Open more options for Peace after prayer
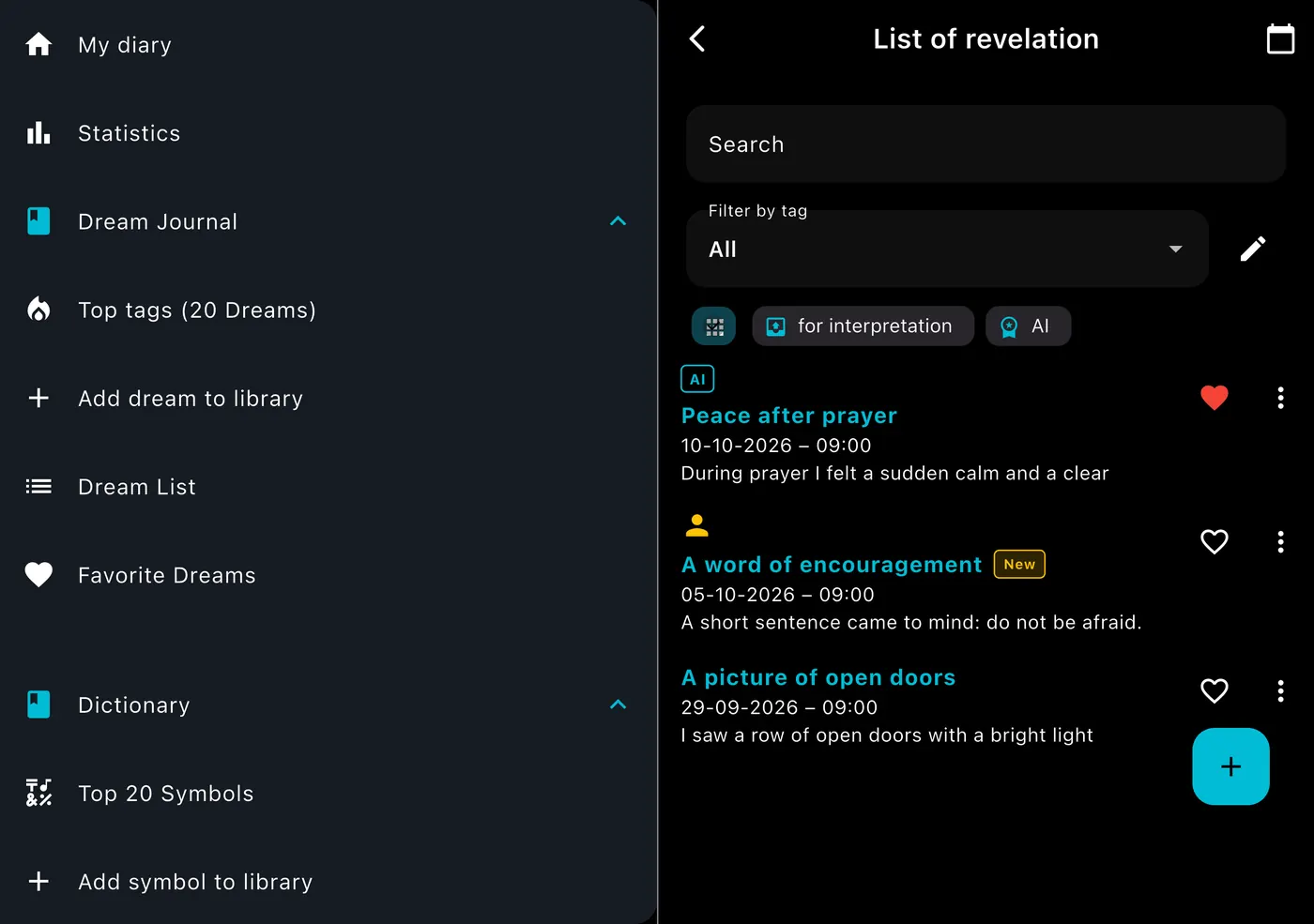The width and height of the screenshot is (1314, 924). pos(1280,398)
